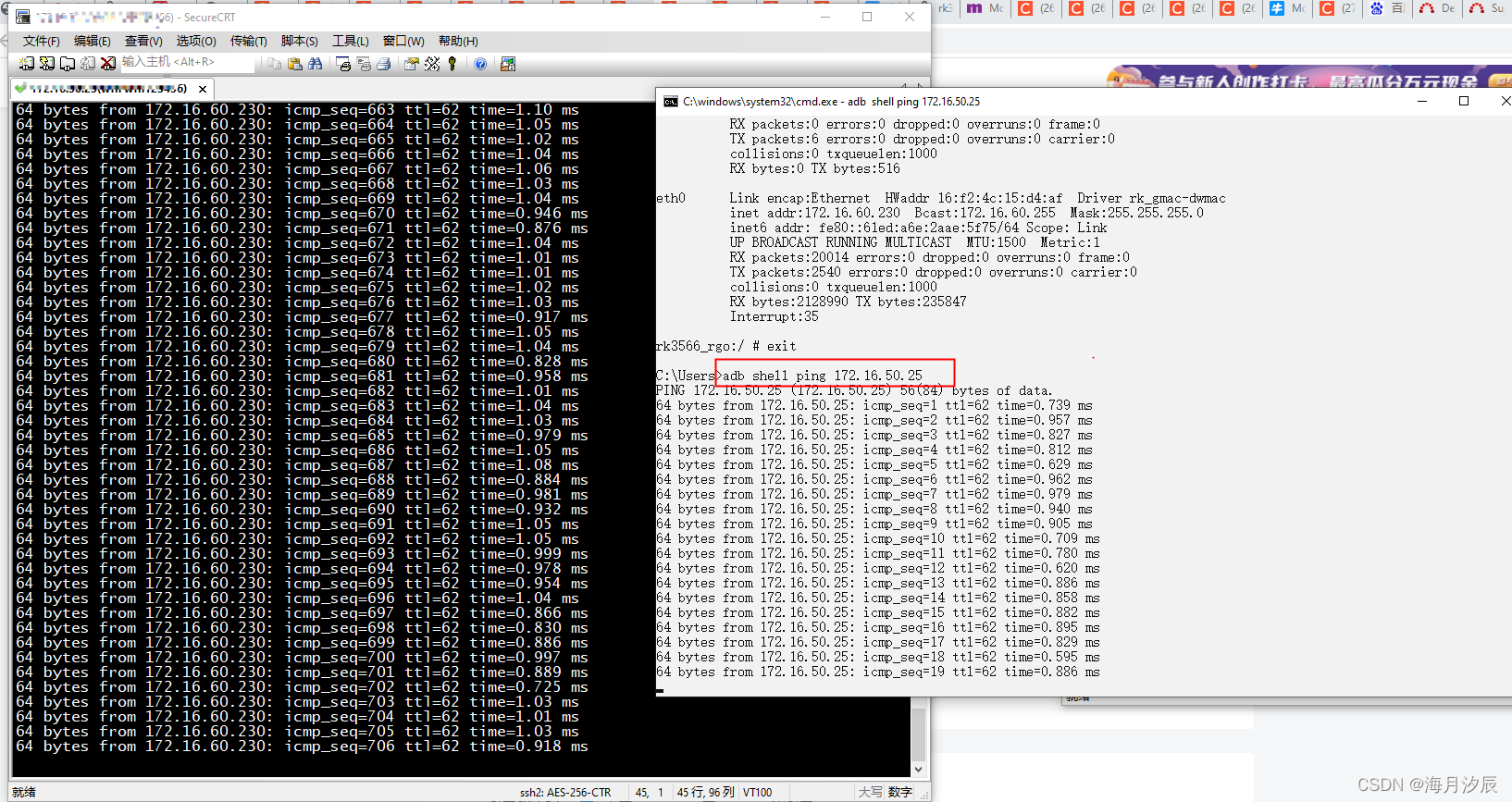Click the Copy icon in SecureCRT toolbar

[x=274, y=63]
